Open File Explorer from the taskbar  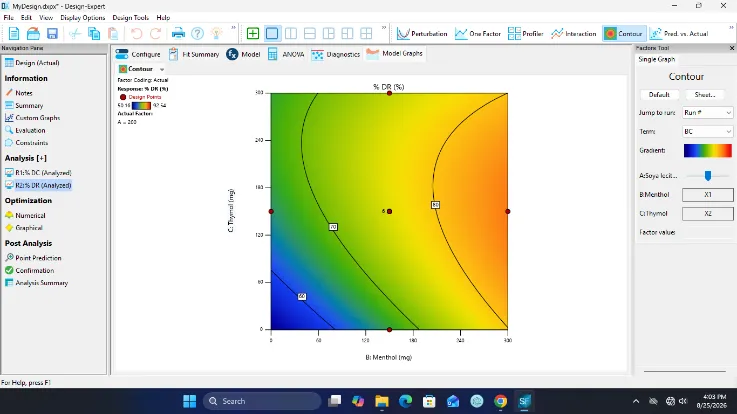382,401
